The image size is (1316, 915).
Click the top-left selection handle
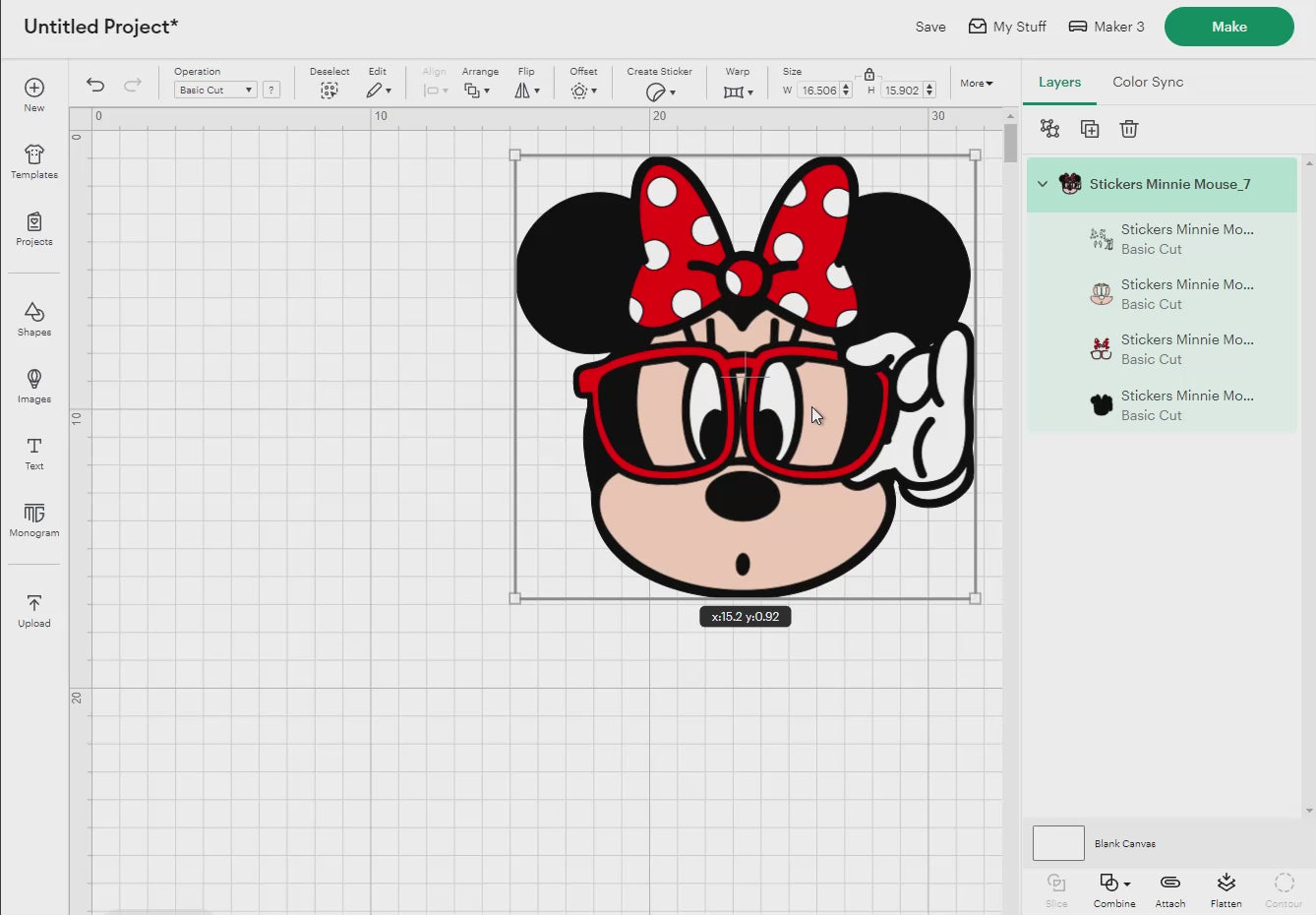(514, 155)
